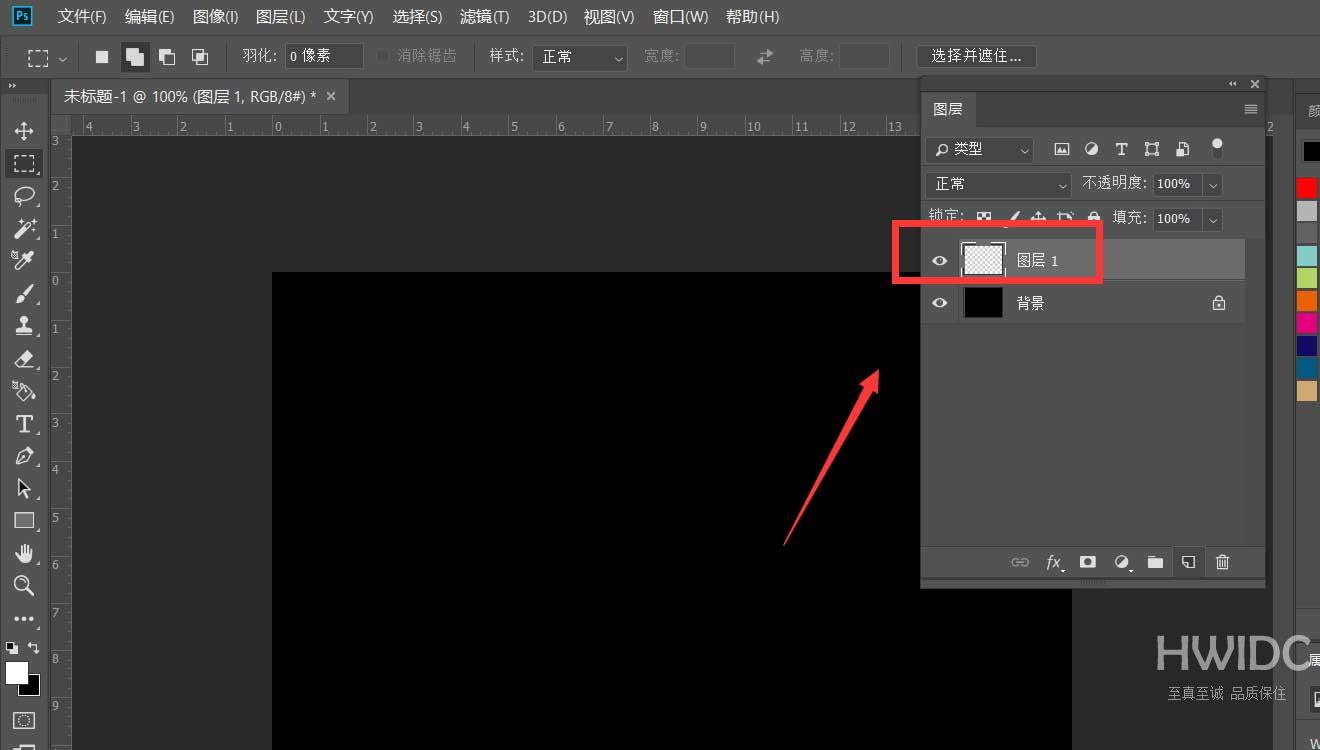The image size is (1320, 750).
Task: Click Intersect with Selection mode button
Action: 200,57
